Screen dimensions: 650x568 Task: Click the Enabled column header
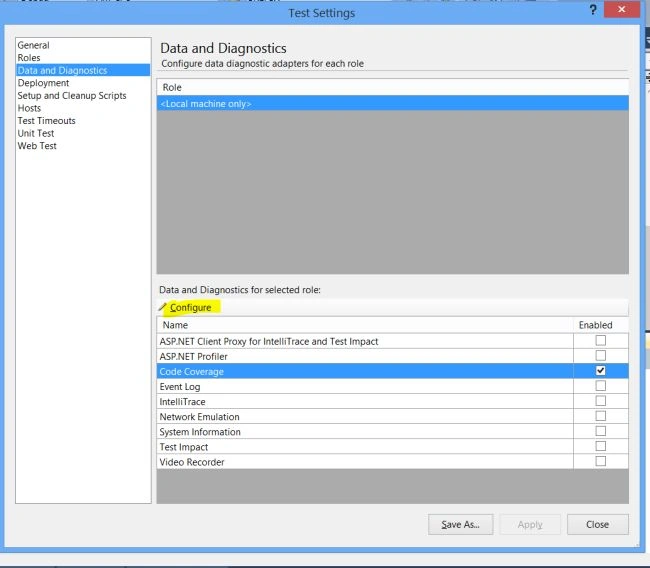click(596, 325)
